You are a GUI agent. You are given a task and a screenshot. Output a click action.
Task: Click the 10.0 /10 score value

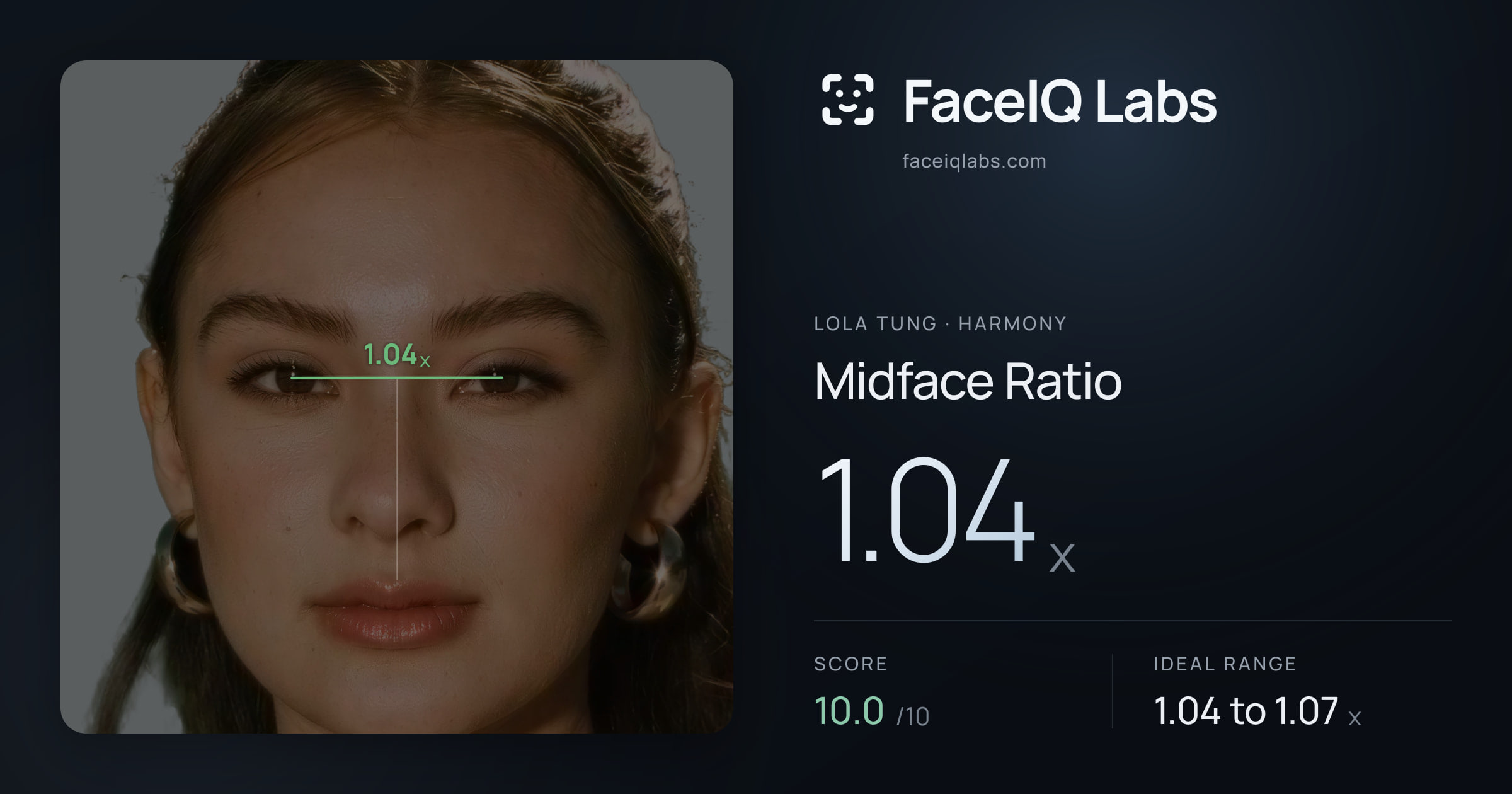pos(872,711)
